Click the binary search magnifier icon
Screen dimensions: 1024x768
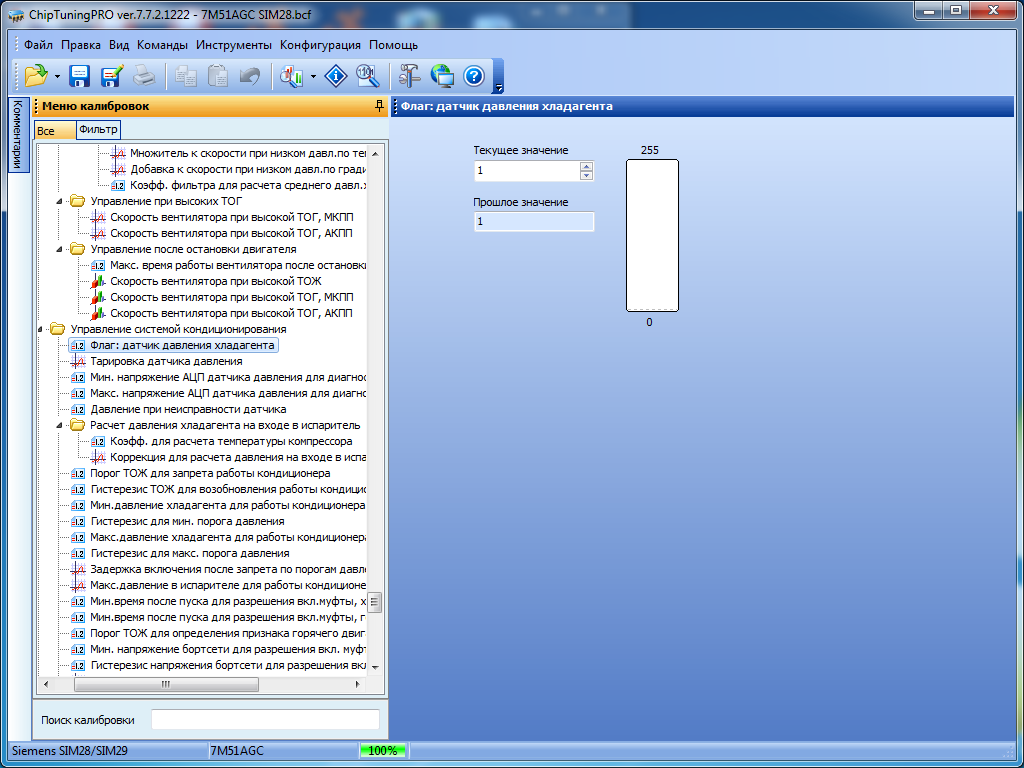click(367, 76)
